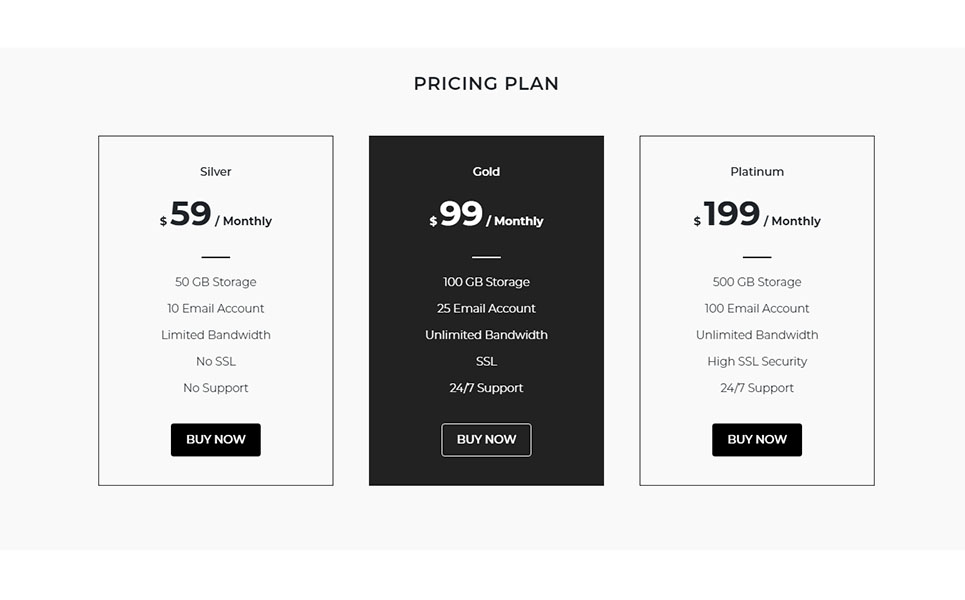Screen dimensions: 965x600
Task: Click the 10 Email Account line
Action: pyautogui.click(x=215, y=308)
